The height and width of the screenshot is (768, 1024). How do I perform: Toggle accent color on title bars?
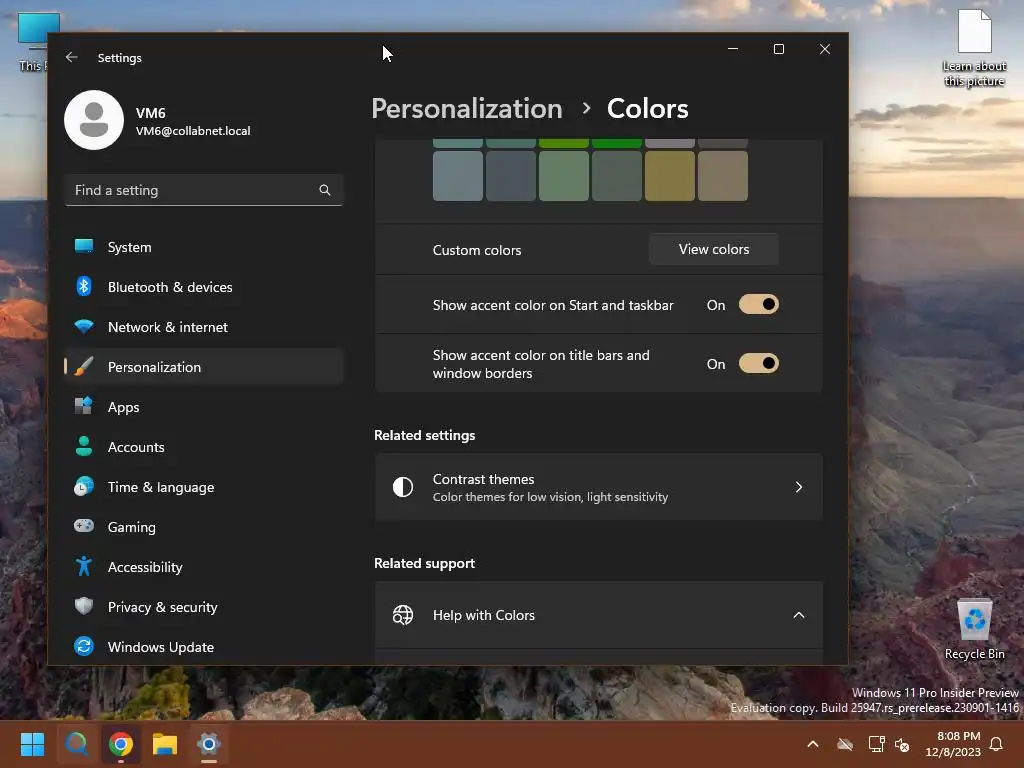coord(758,364)
